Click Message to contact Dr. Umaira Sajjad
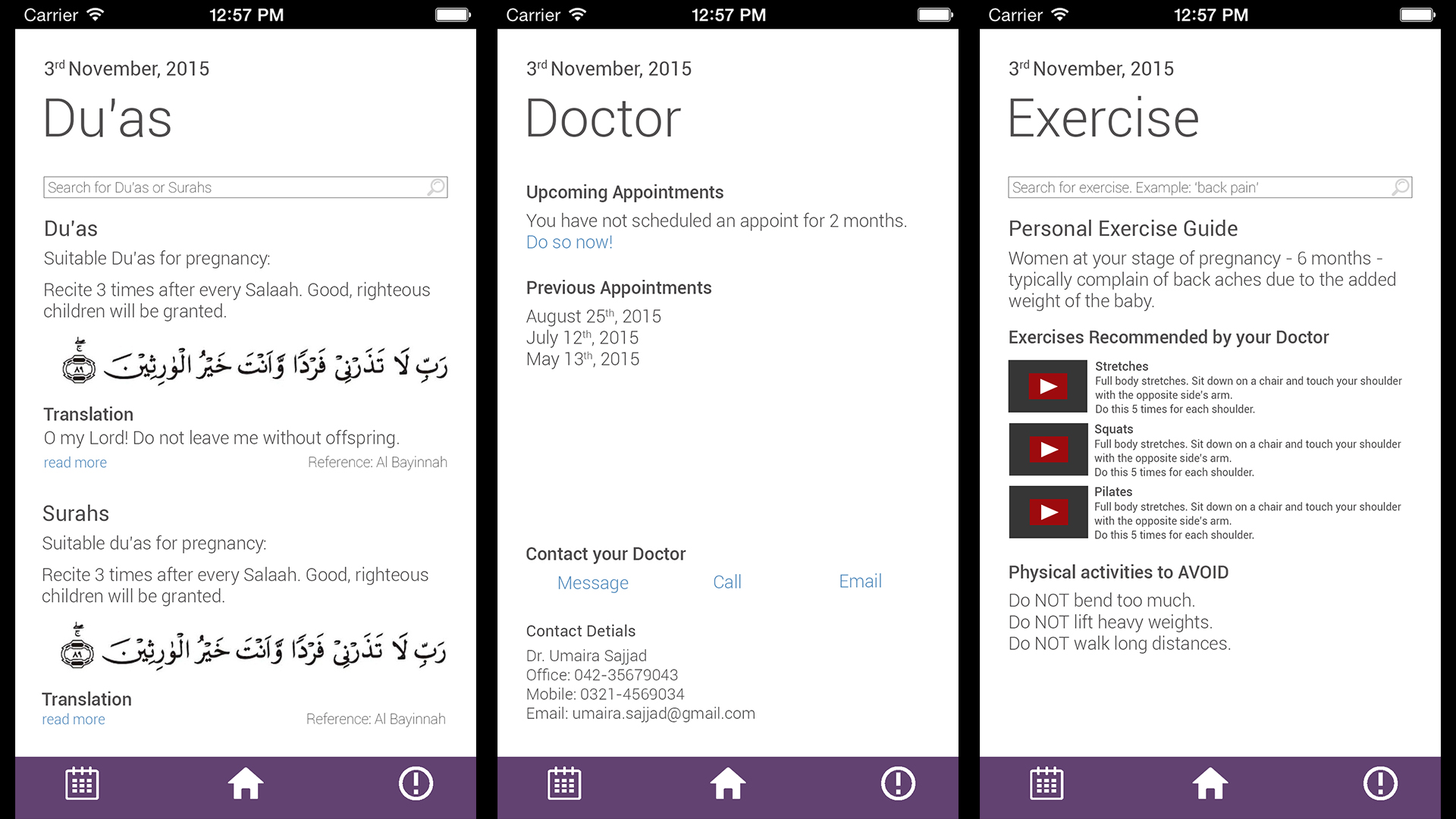The width and height of the screenshot is (1456, 819). pos(592,581)
